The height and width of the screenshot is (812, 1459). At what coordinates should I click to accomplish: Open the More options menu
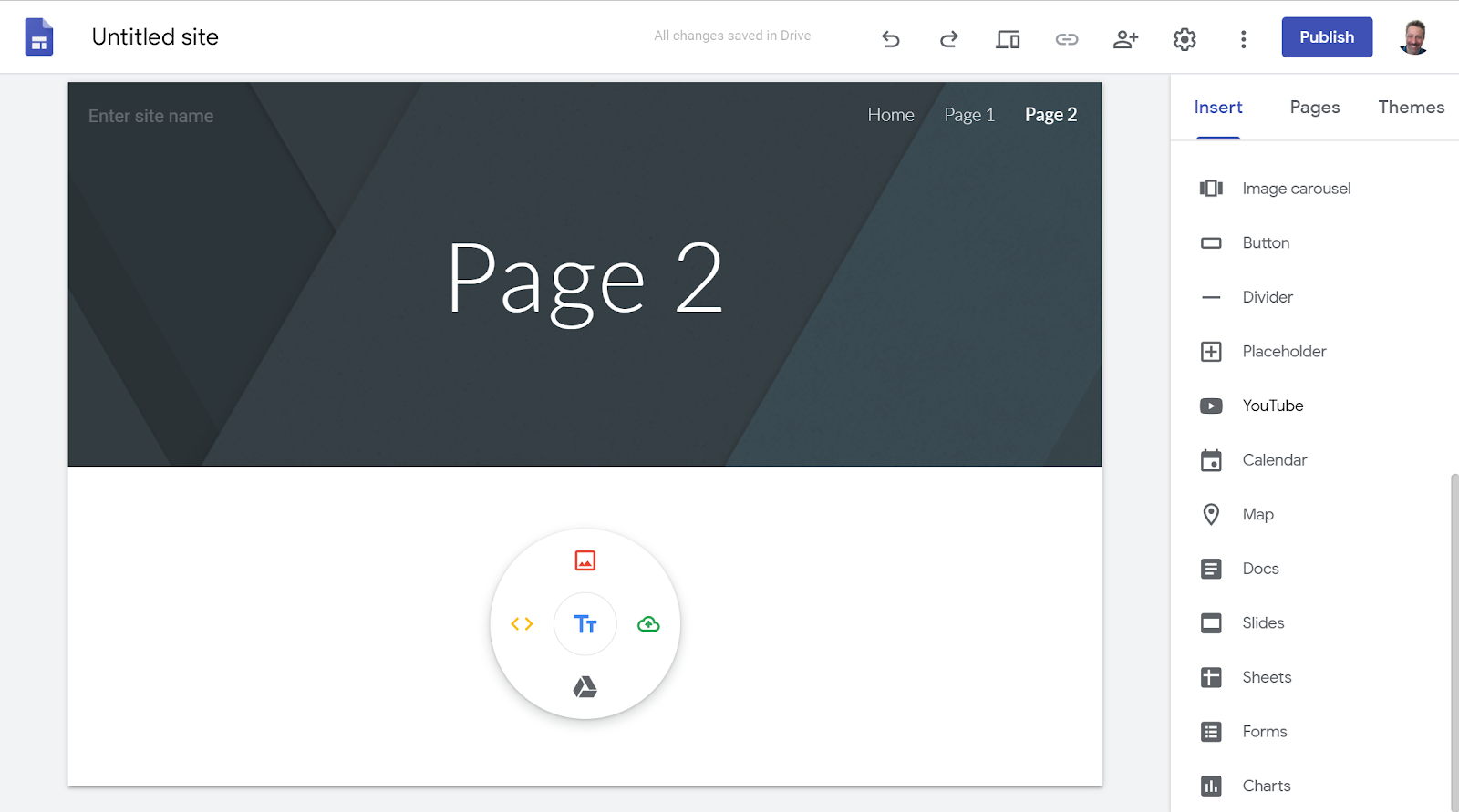tap(1243, 39)
